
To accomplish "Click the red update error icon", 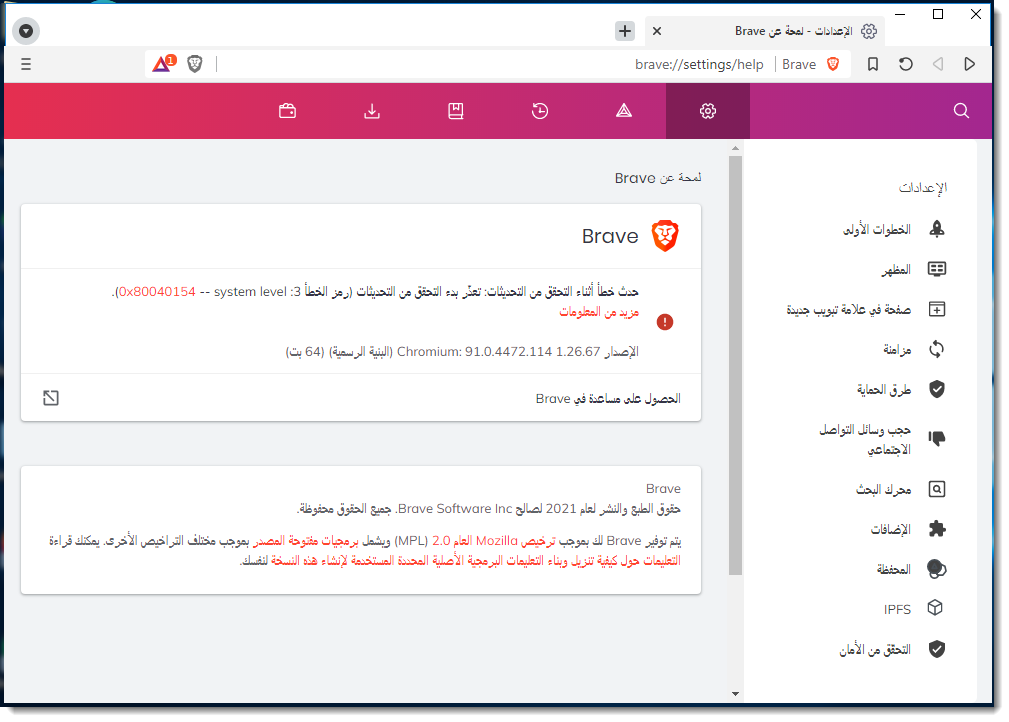I will click(x=665, y=322).
